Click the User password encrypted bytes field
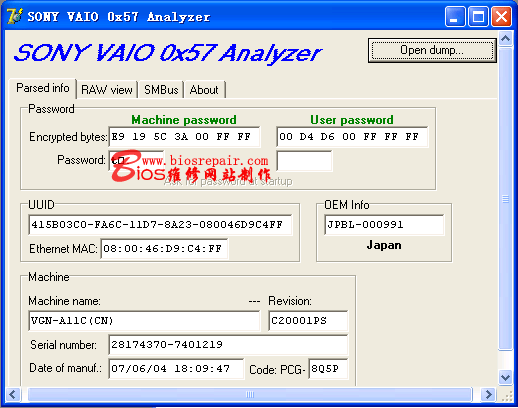 352,137
